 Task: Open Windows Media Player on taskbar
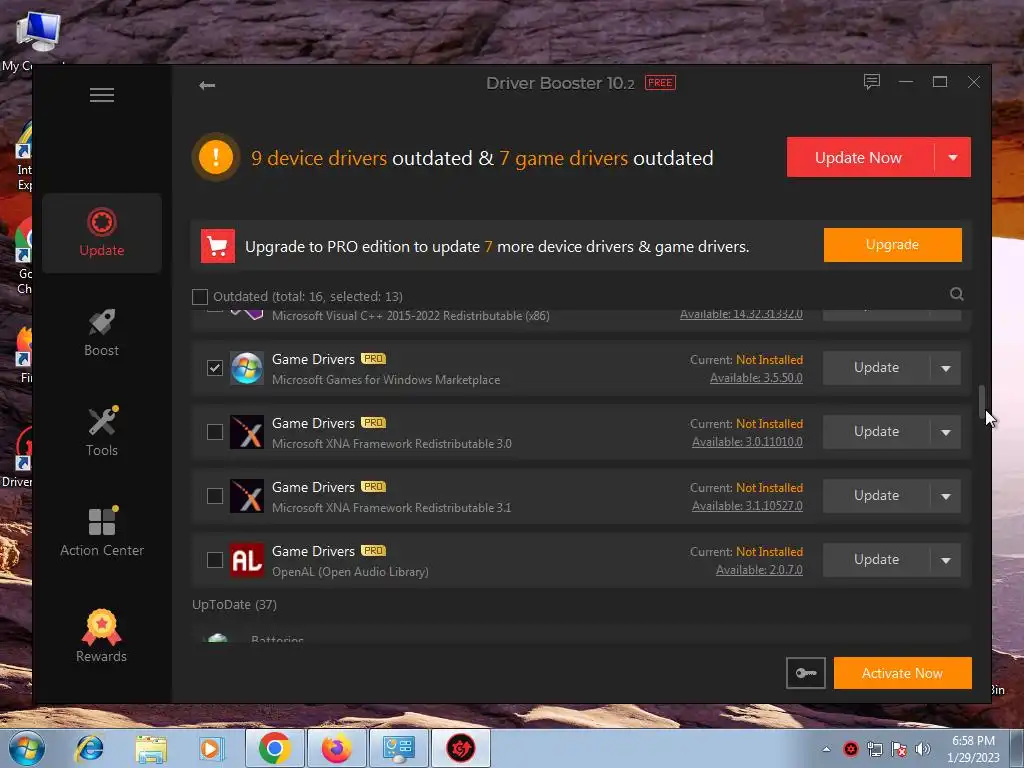coord(212,748)
